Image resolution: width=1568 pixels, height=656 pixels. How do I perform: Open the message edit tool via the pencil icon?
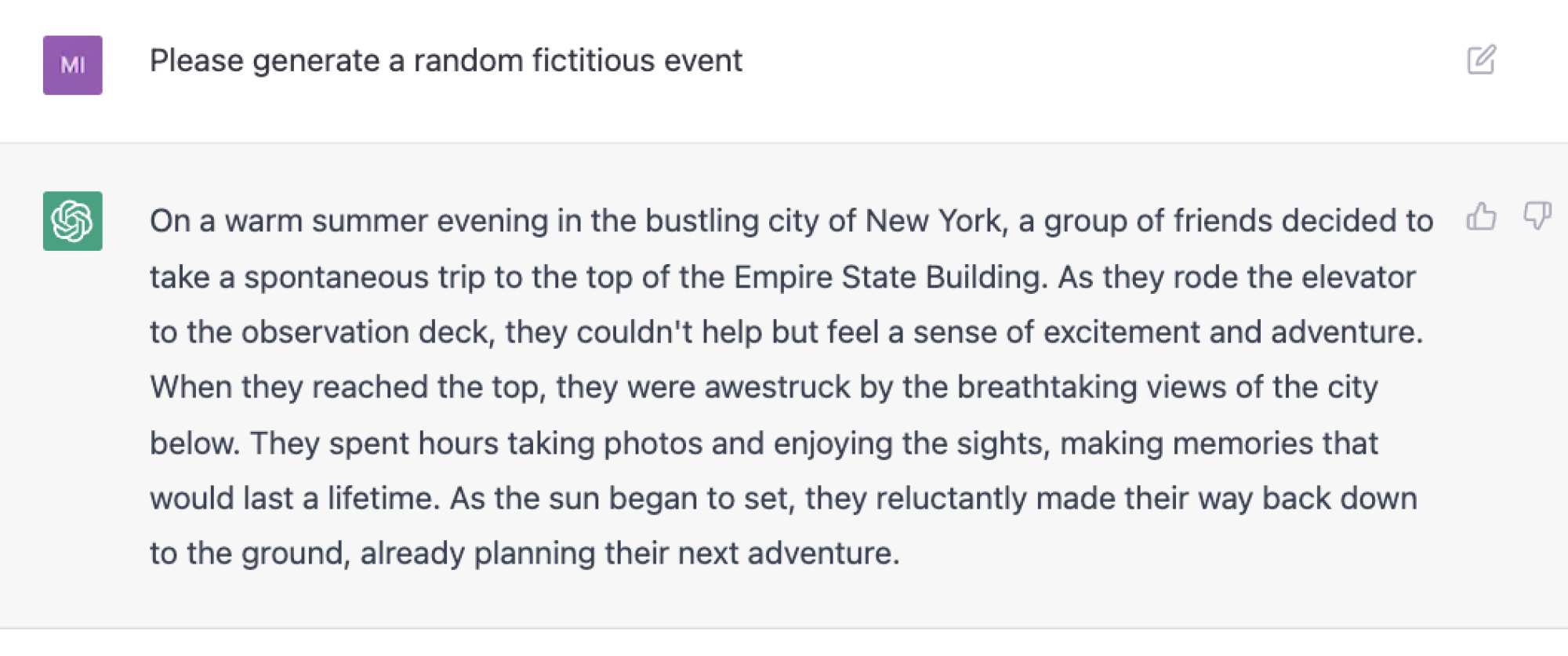(x=1480, y=60)
